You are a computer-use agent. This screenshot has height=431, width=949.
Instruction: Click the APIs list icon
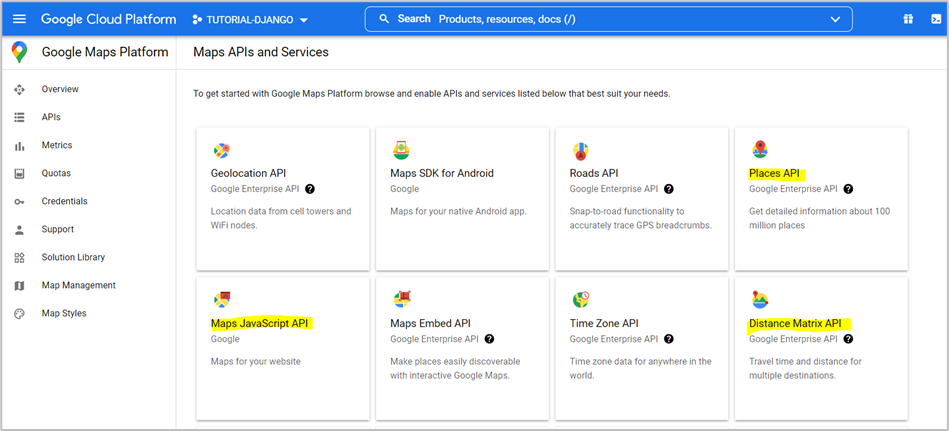(19, 117)
